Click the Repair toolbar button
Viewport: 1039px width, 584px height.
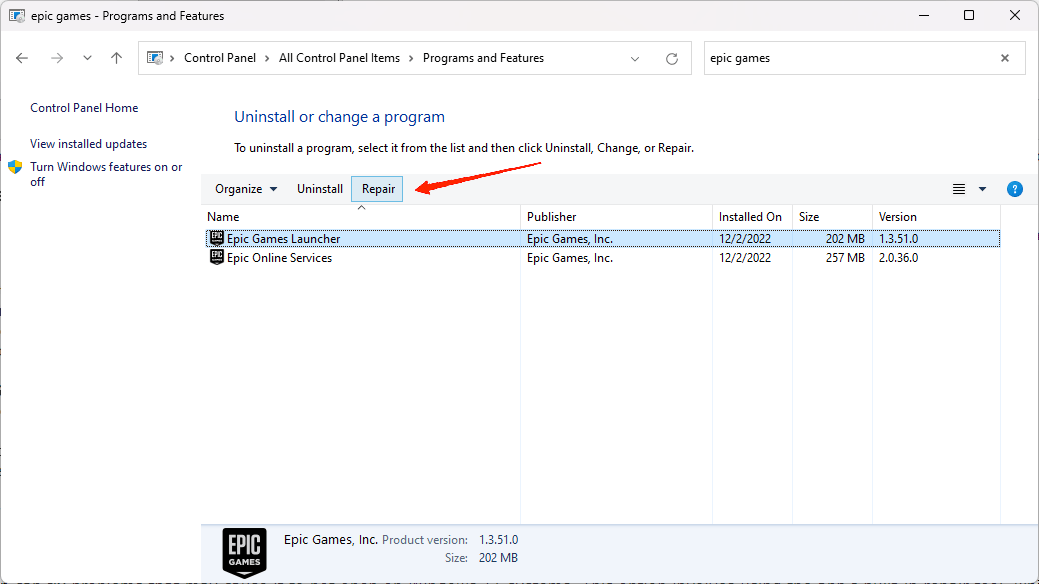point(378,189)
